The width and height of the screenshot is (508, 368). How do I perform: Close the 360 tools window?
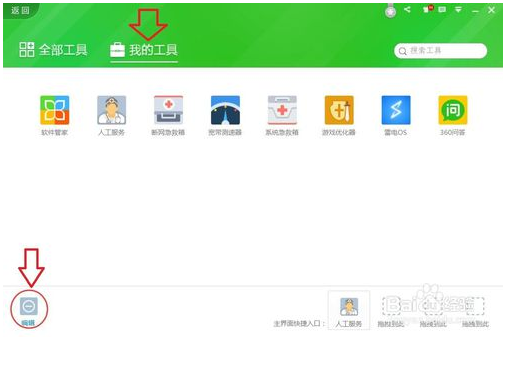coord(491,10)
